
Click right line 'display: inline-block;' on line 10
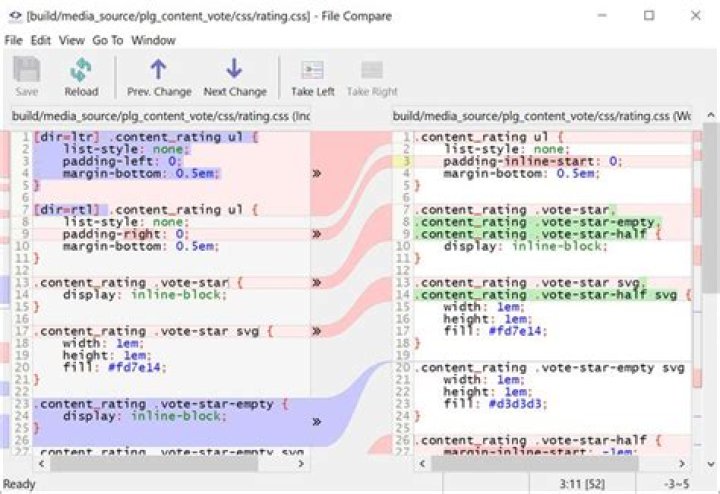[x=525, y=246]
